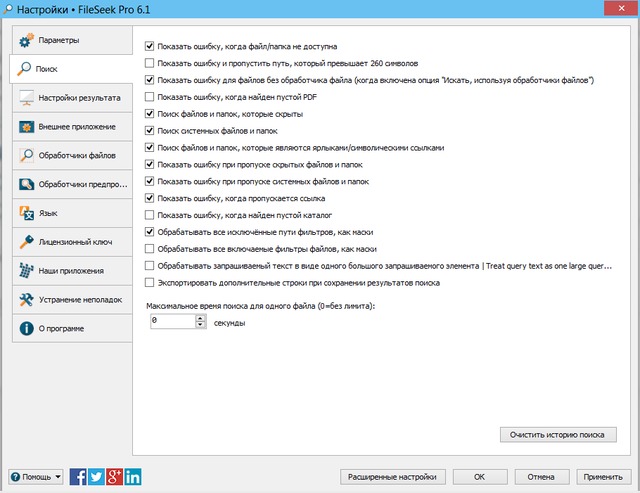
Task: Toggle search of hidden files and folders
Action: [149, 114]
